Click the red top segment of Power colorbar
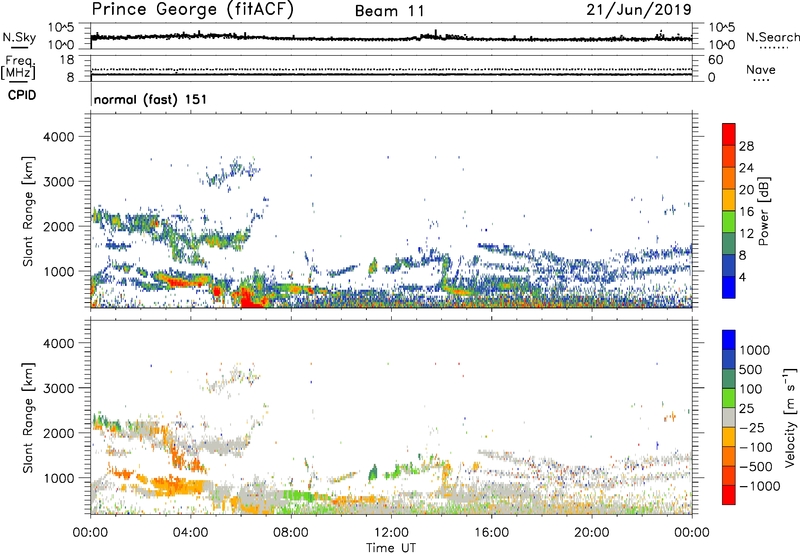800x554 pixels. coord(729,134)
